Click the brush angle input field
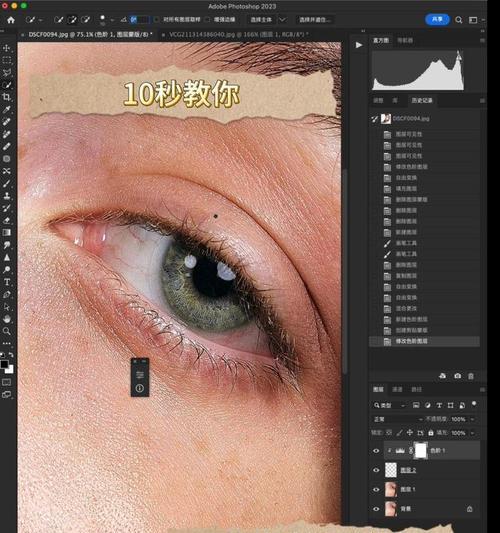 pyautogui.click(x=140, y=20)
